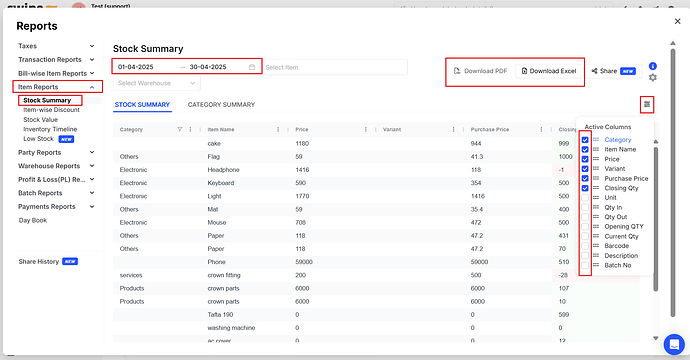Open Stock Value report
690x360 pixels.
click(x=40, y=120)
